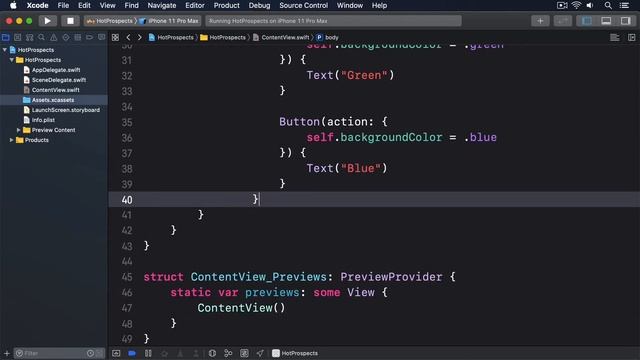The image size is (640, 360).
Task: Open the Editor menu
Action: tap(195, 5)
